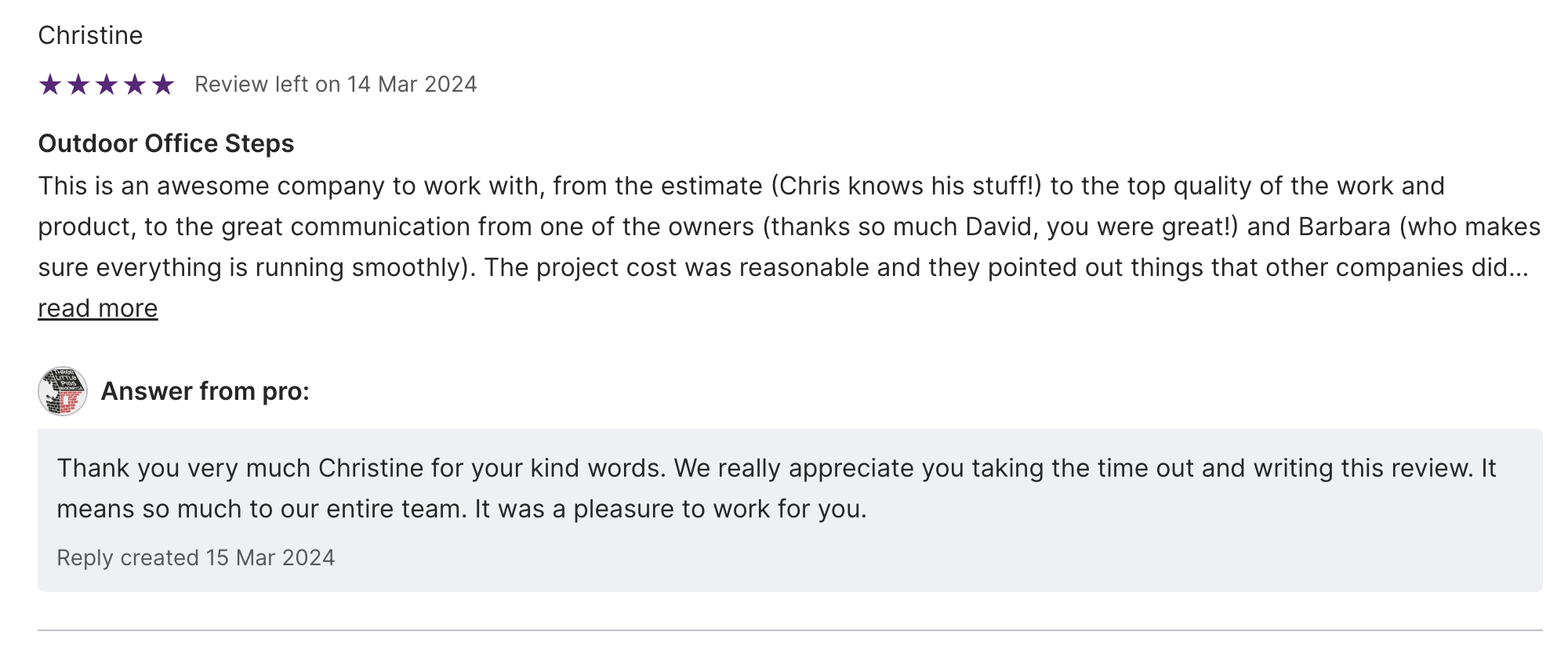
Task: Click the name Barbara in the review
Action: pos(1345,227)
